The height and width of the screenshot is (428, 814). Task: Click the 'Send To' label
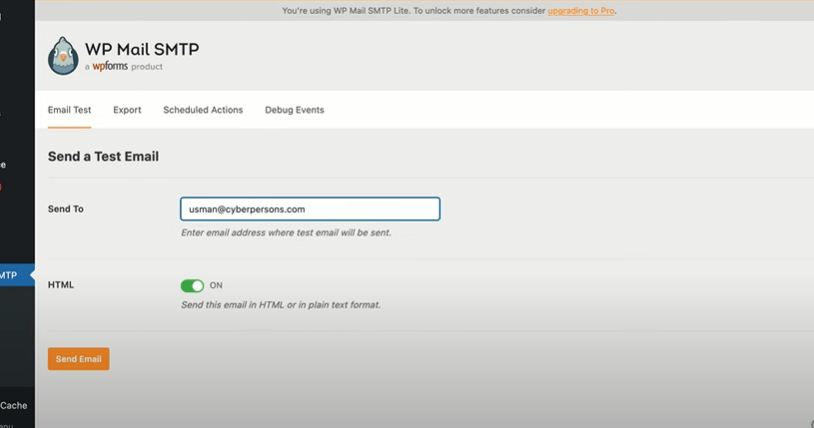65,209
